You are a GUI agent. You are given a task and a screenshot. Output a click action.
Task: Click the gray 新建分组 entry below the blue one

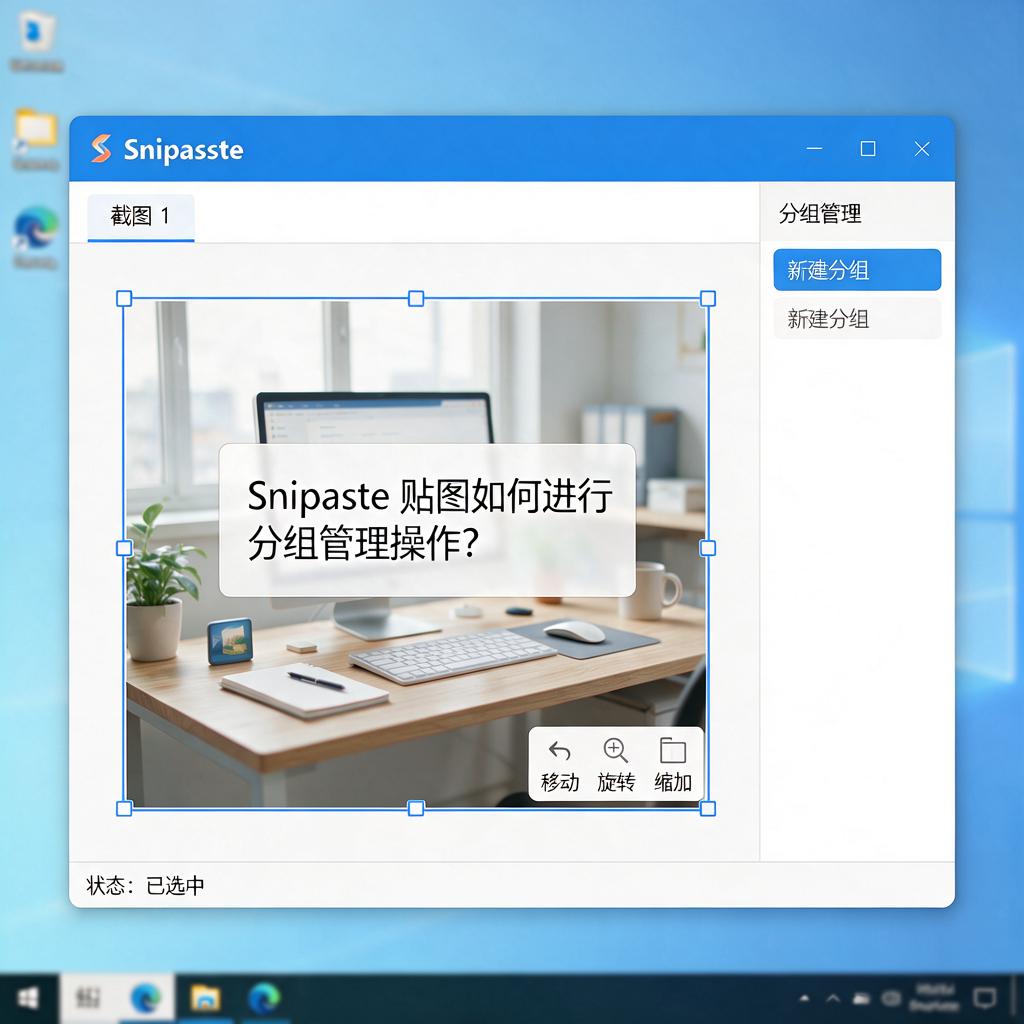(857, 319)
